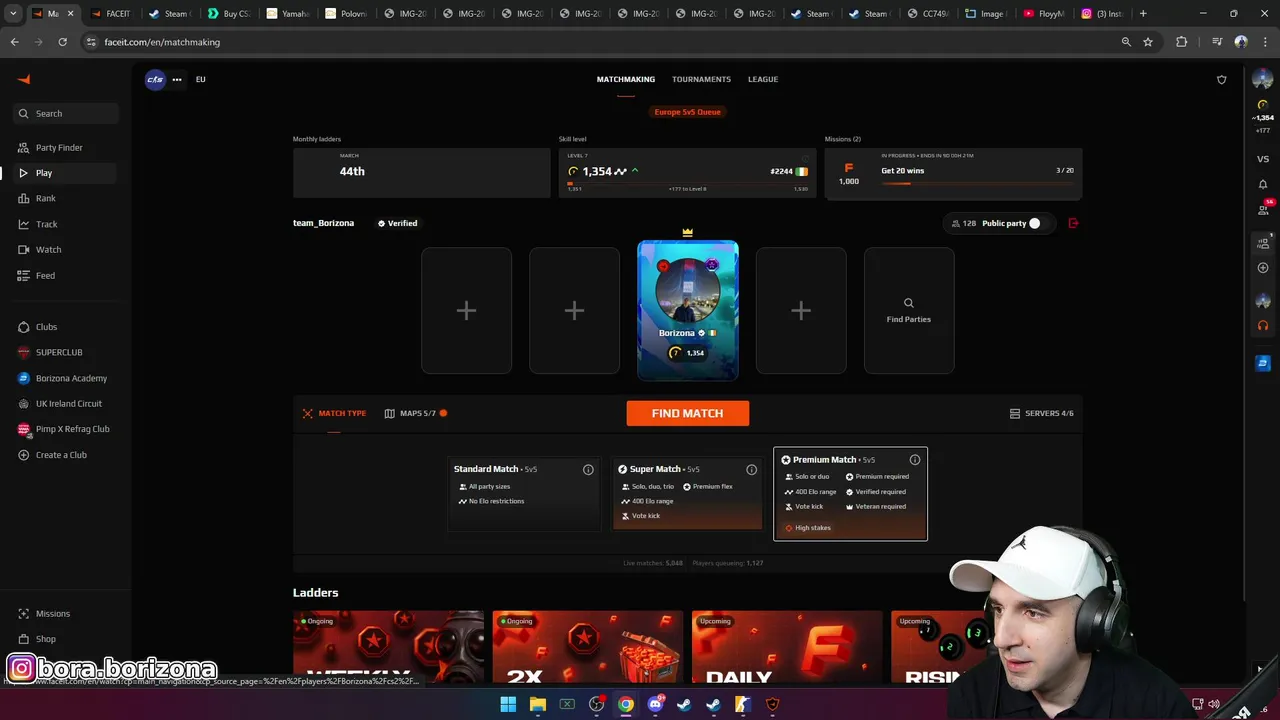
Task: Show info for Standard Match
Action: click(588, 469)
